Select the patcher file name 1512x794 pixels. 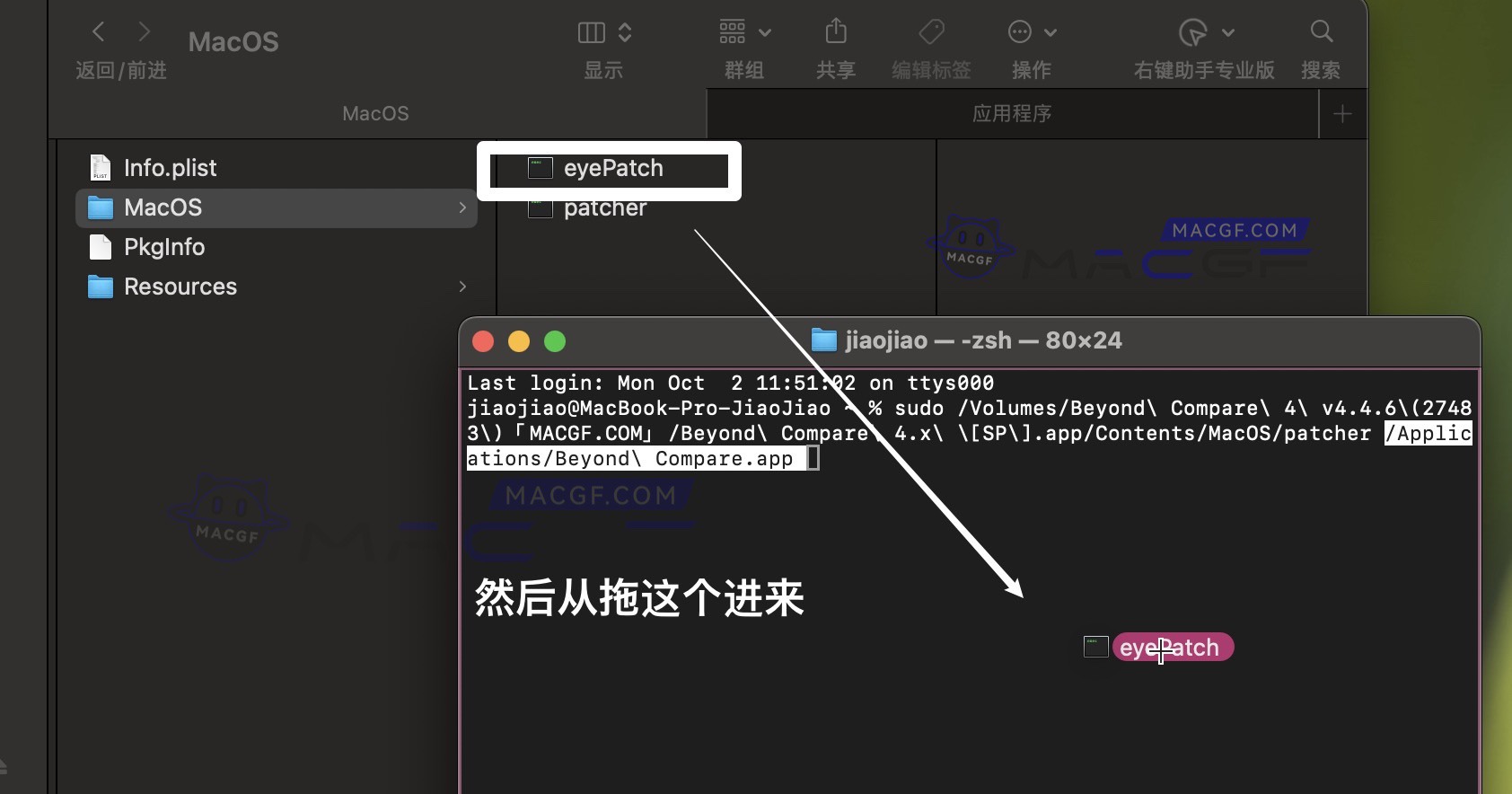(x=605, y=208)
